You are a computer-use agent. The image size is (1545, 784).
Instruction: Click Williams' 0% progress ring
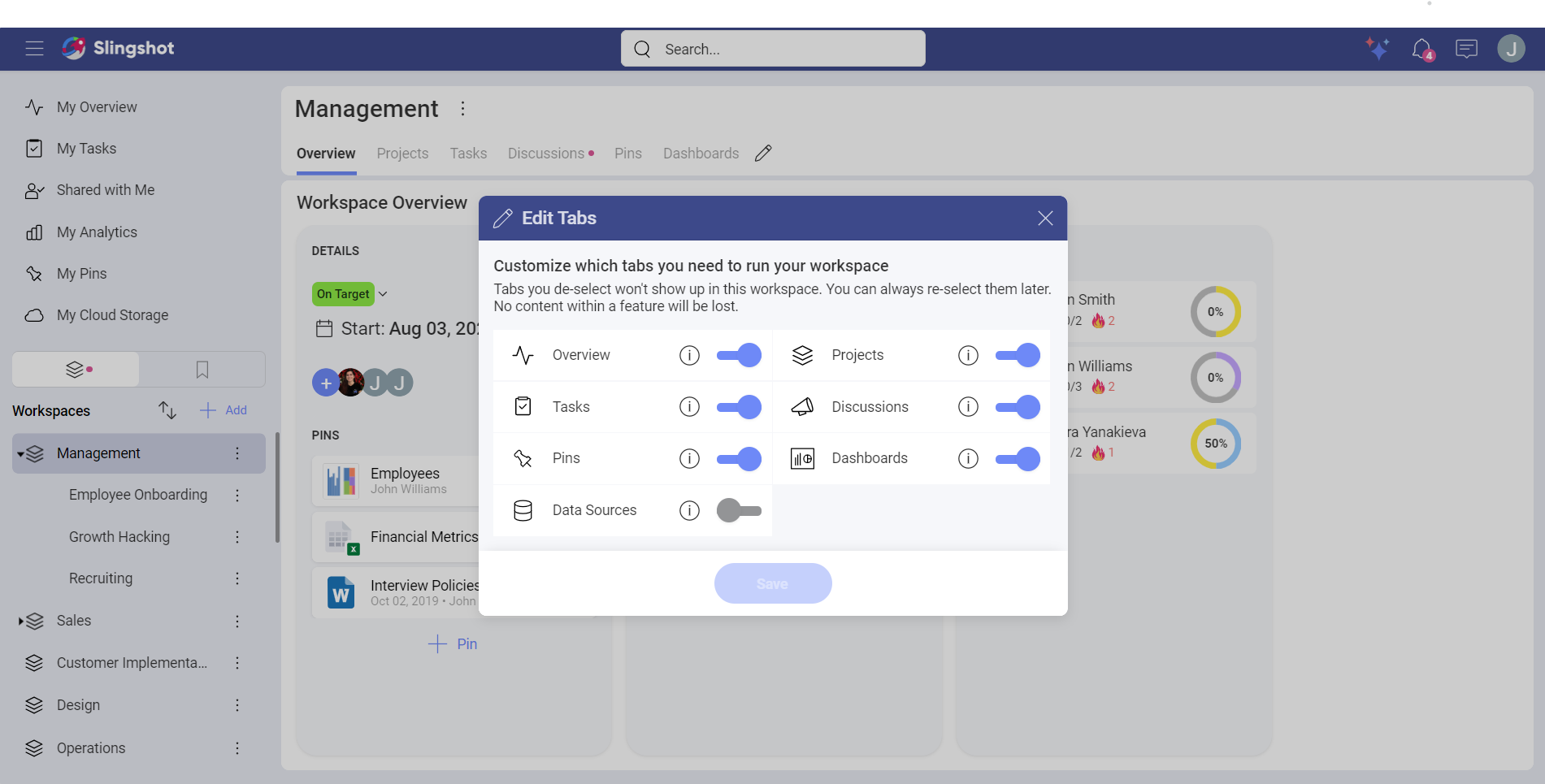click(x=1216, y=378)
